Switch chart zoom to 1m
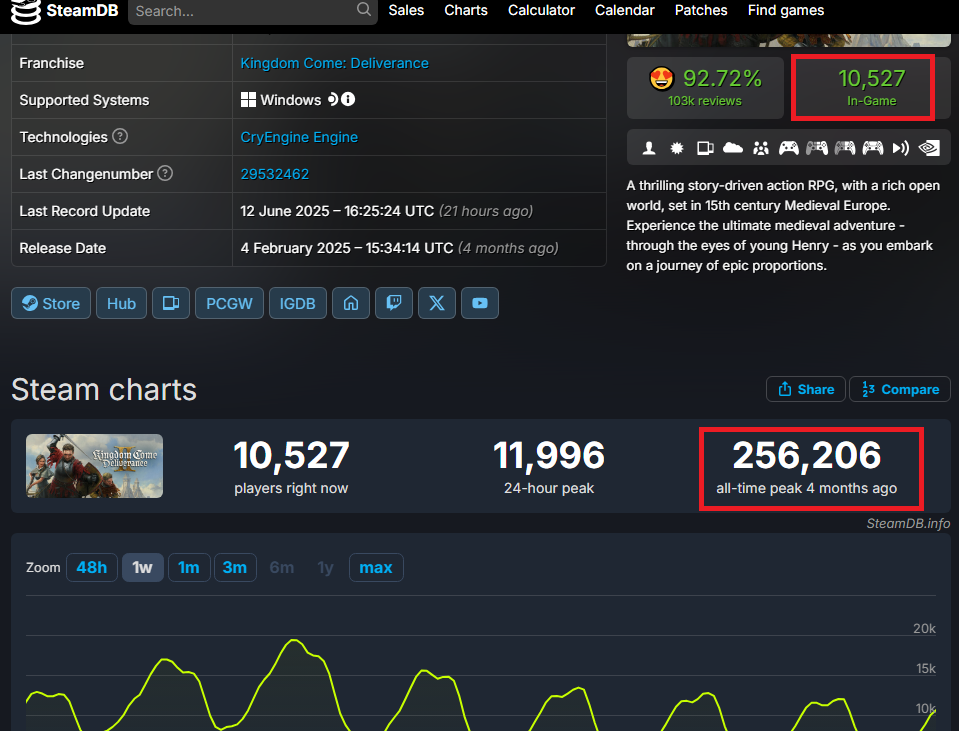 pos(189,568)
